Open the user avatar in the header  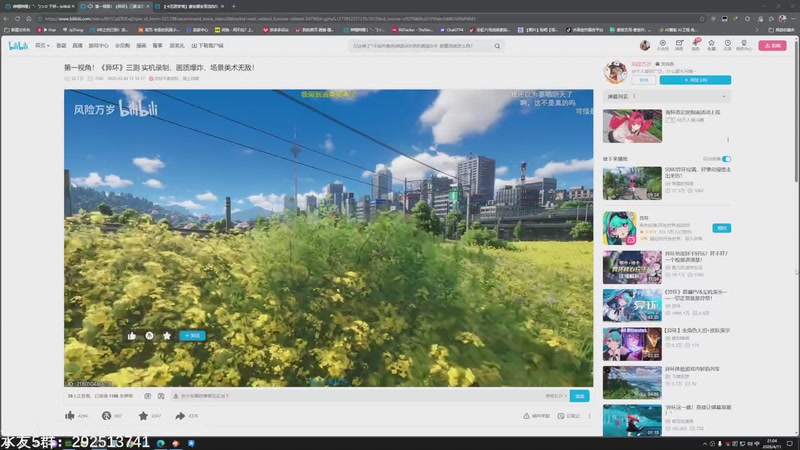click(x=645, y=45)
